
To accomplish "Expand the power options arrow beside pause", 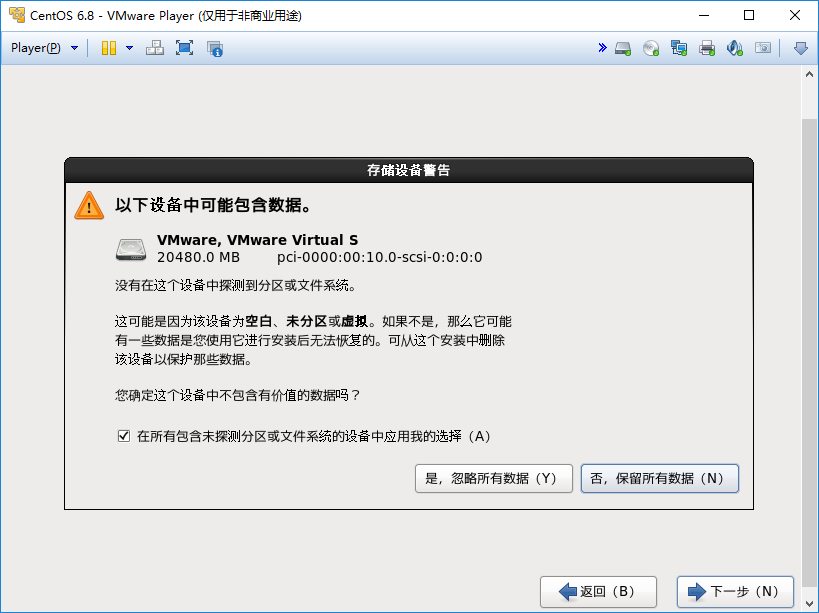I will click(x=130, y=48).
